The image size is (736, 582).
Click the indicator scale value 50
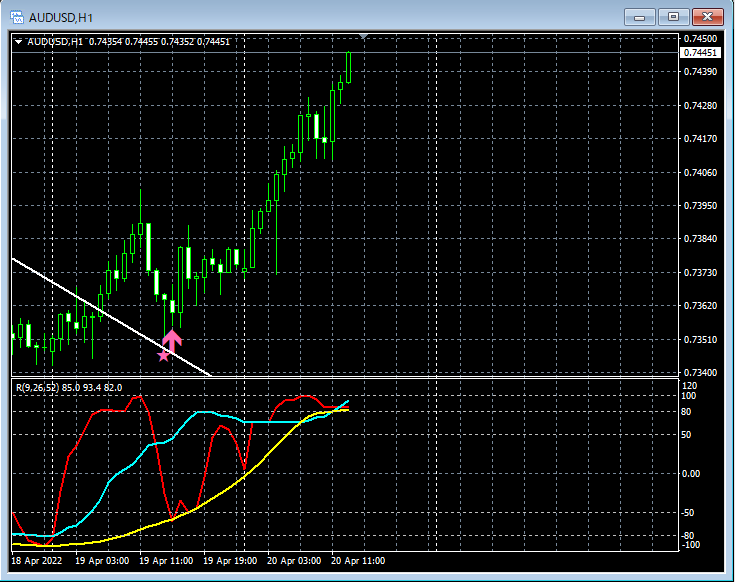click(x=686, y=435)
